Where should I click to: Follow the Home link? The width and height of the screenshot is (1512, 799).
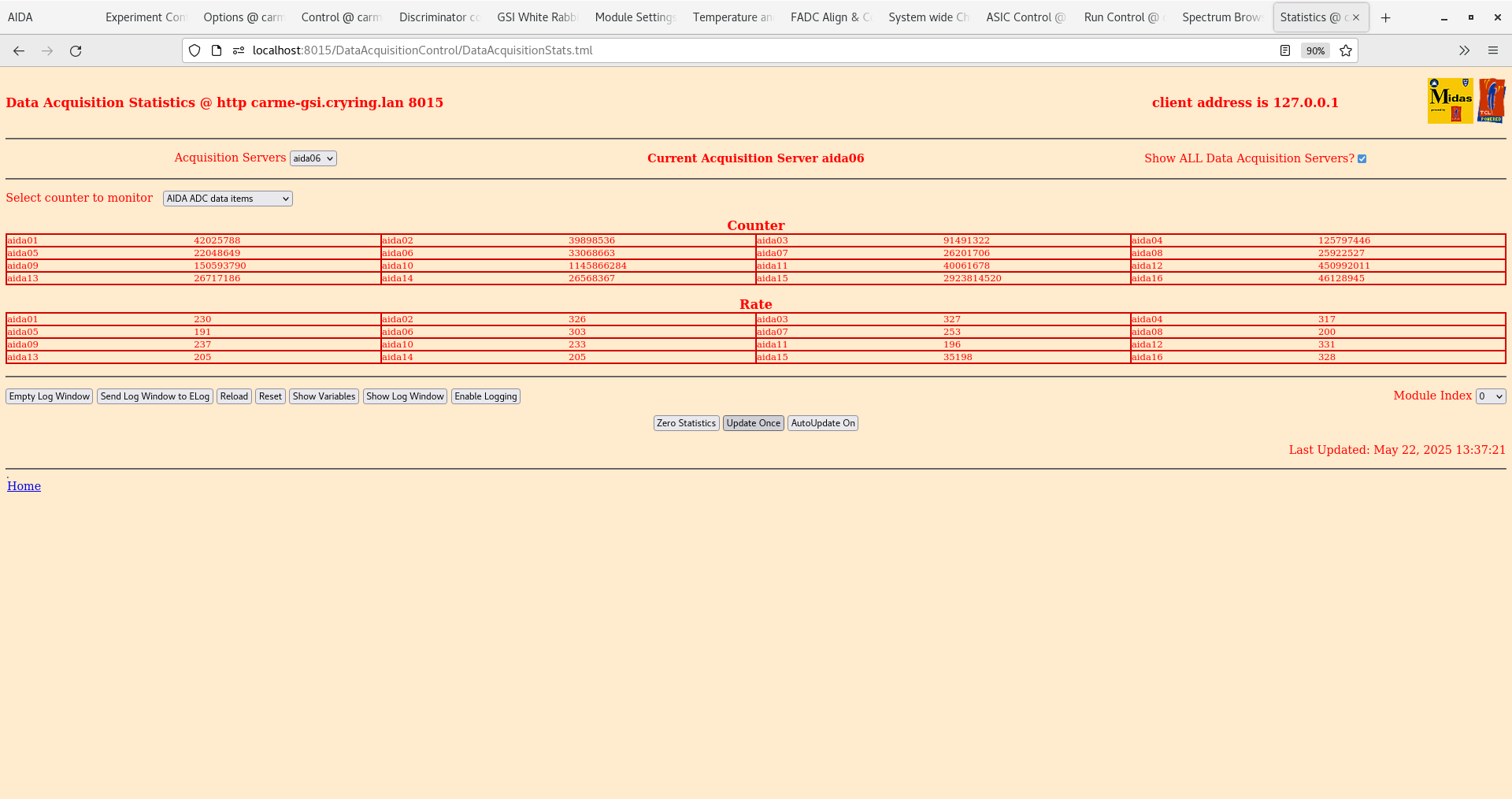point(24,486)
